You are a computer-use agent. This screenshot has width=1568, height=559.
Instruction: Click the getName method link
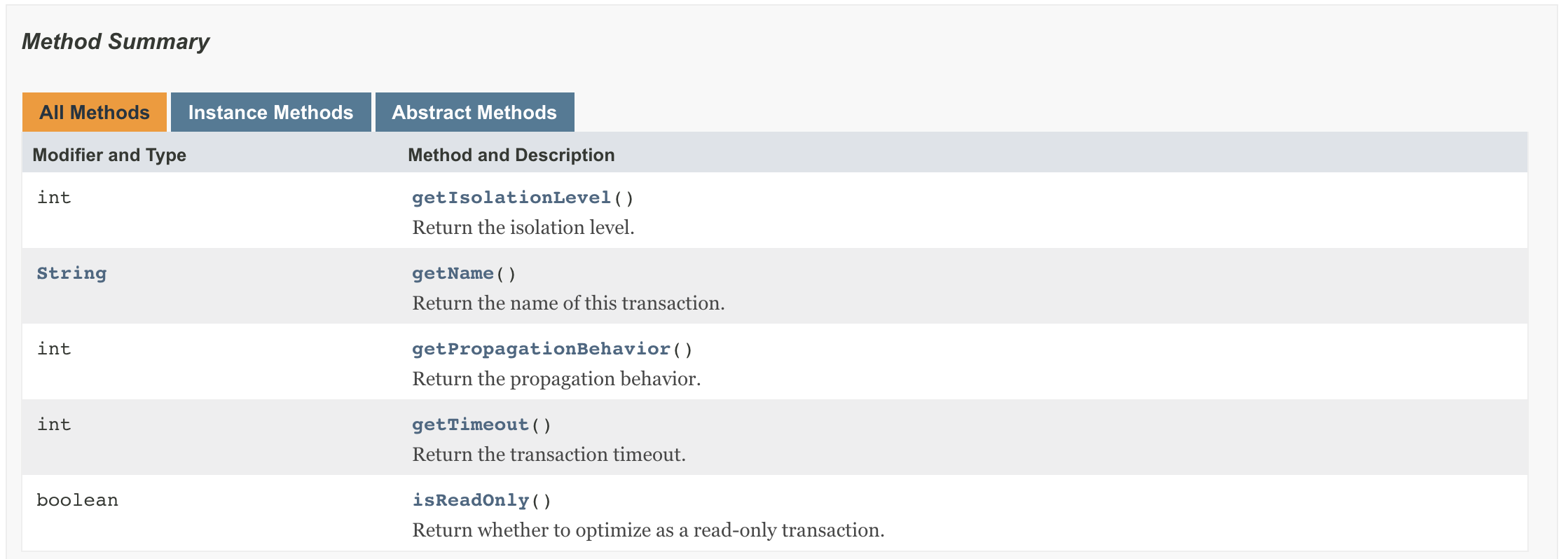(x=453, y=273)
